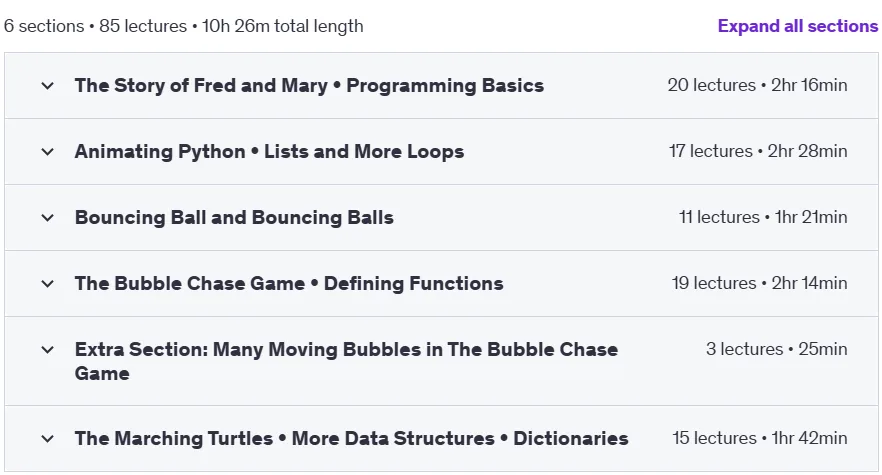Select the Many Moving Bubbles extra section title
Viewport: 882px width, 475px height.
pyautogui.click(x=346, y=361)
